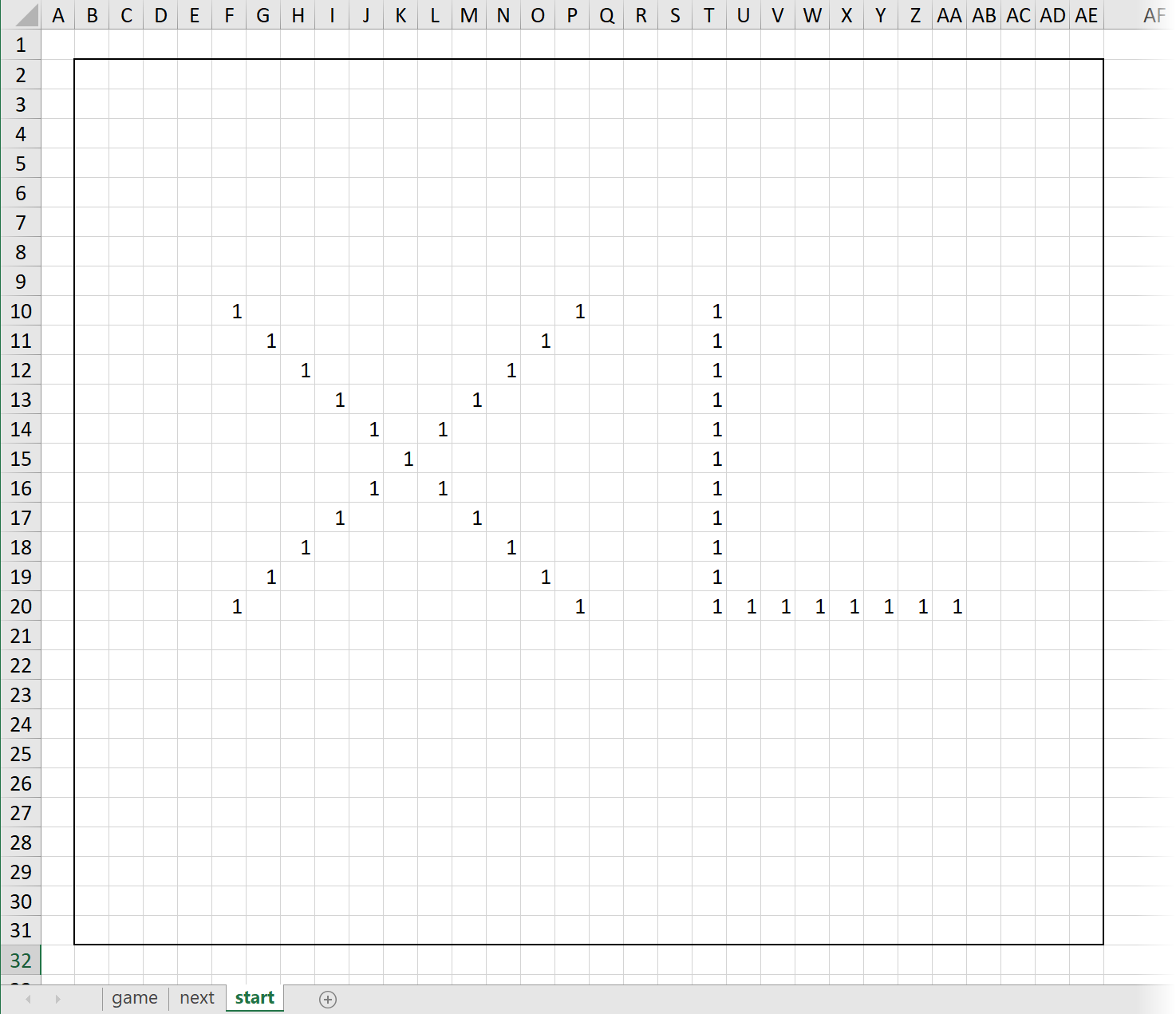Image resolution: width=1176 pixels, height=1014 pixels.
Task: Select column K header
Action: (401, 15)
